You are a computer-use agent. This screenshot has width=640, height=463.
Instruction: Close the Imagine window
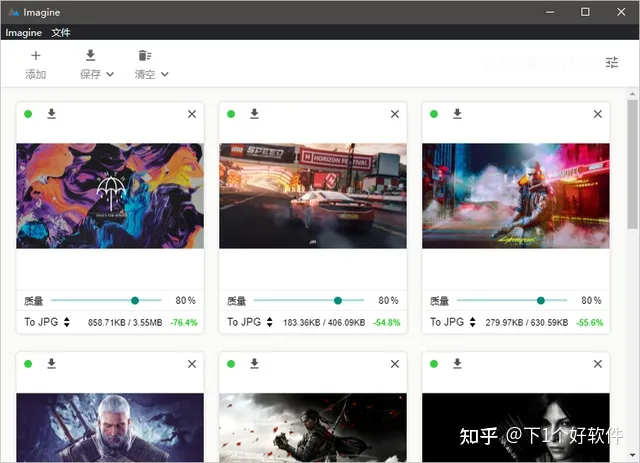pos(621,12)
